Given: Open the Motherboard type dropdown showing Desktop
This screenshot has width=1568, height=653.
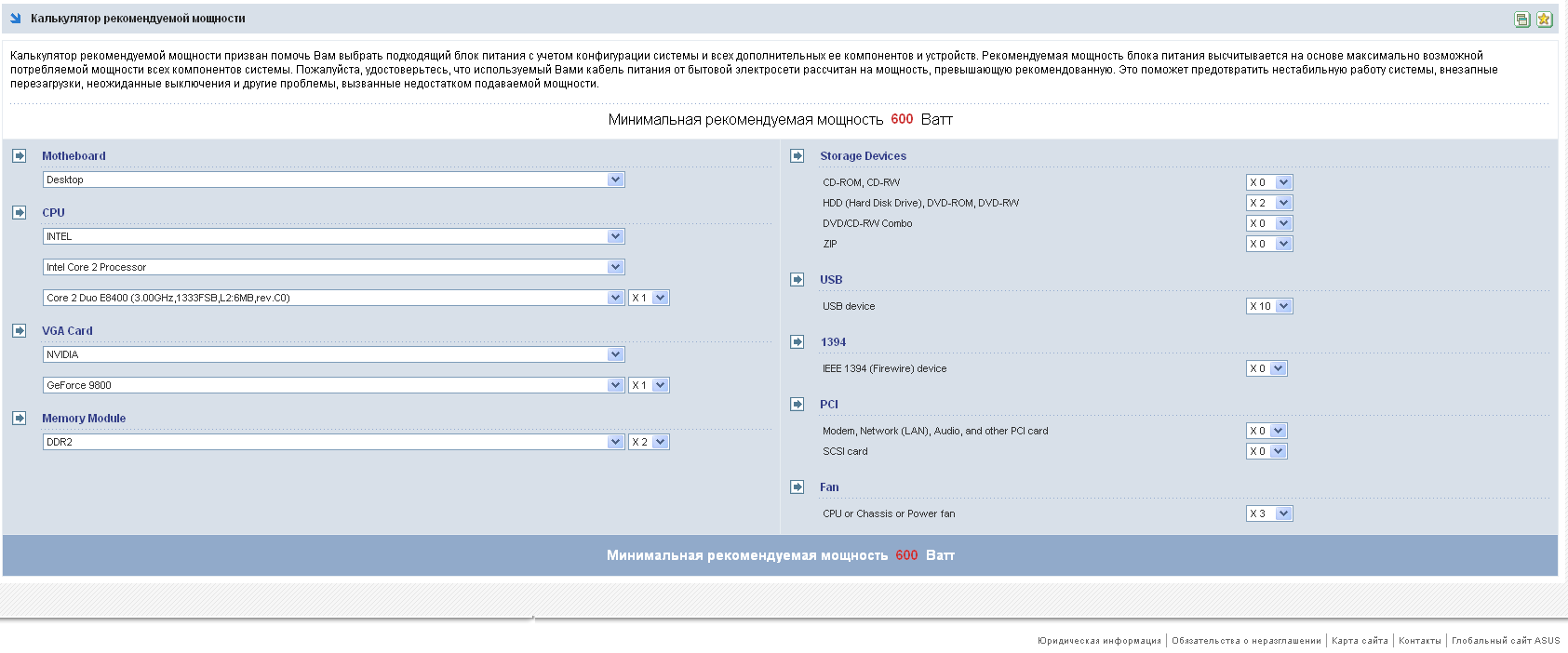Looking at the screenshot, I should 334,180.
